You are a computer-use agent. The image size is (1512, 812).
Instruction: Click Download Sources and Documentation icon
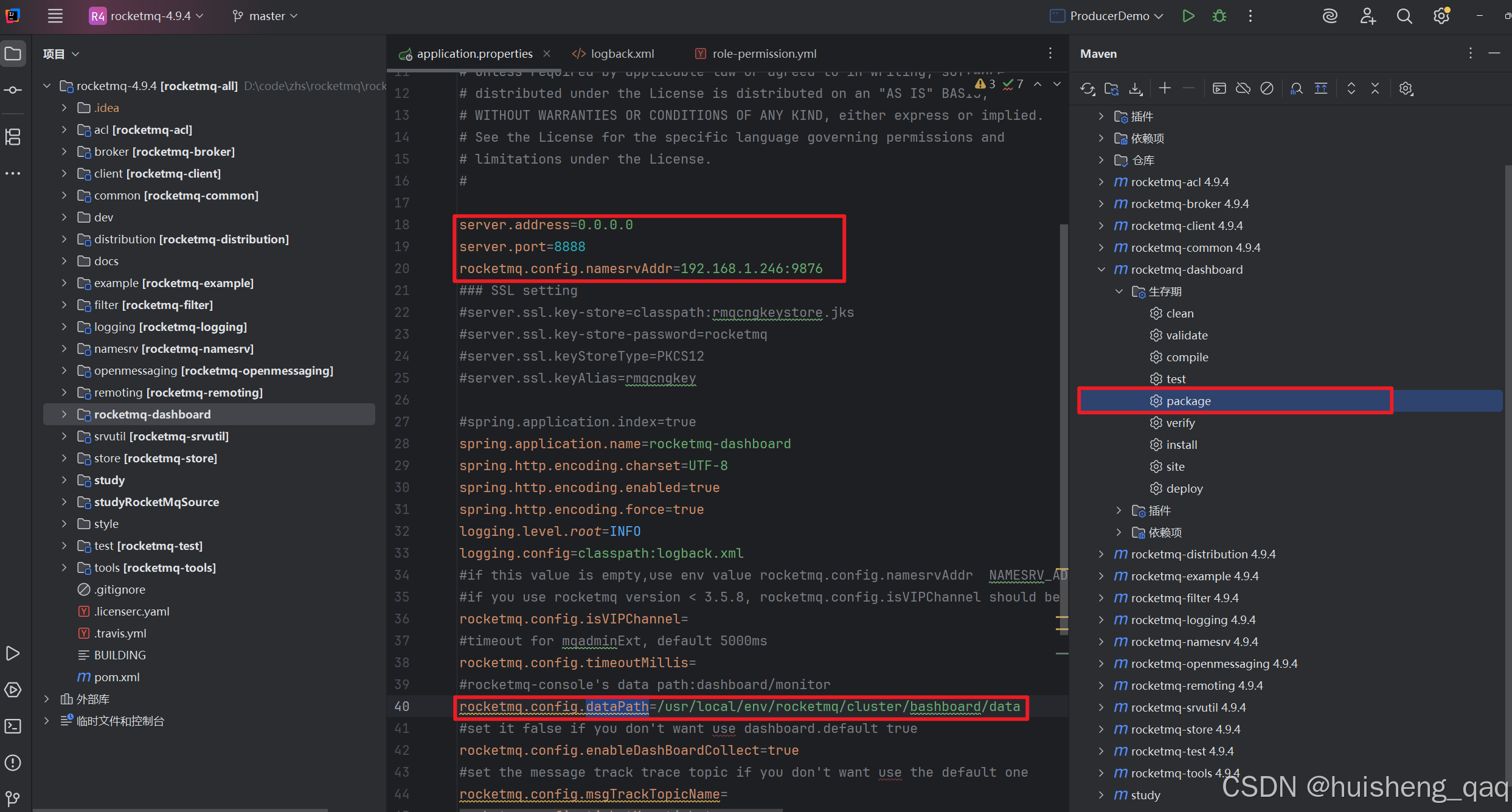tap(1136, 89)
